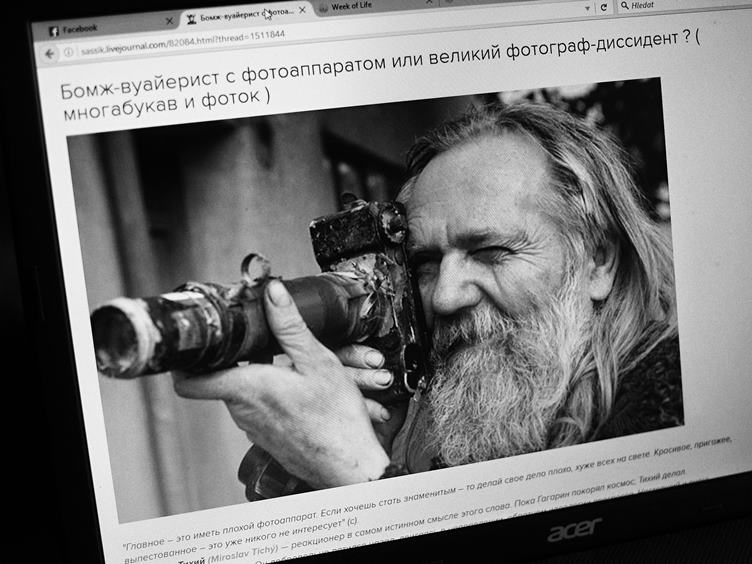Click the Hledat search field

tap(683, 5)
